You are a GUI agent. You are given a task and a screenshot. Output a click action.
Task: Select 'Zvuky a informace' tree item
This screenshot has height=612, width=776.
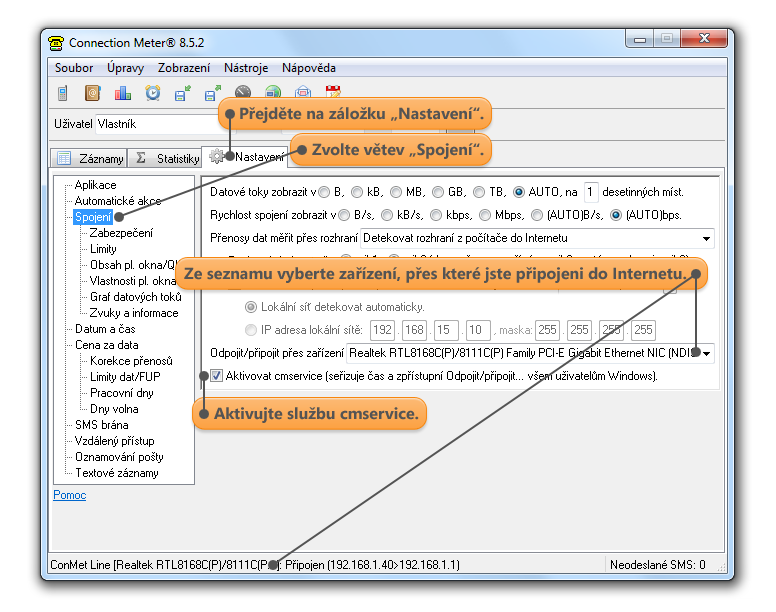[x=134, y=313]
